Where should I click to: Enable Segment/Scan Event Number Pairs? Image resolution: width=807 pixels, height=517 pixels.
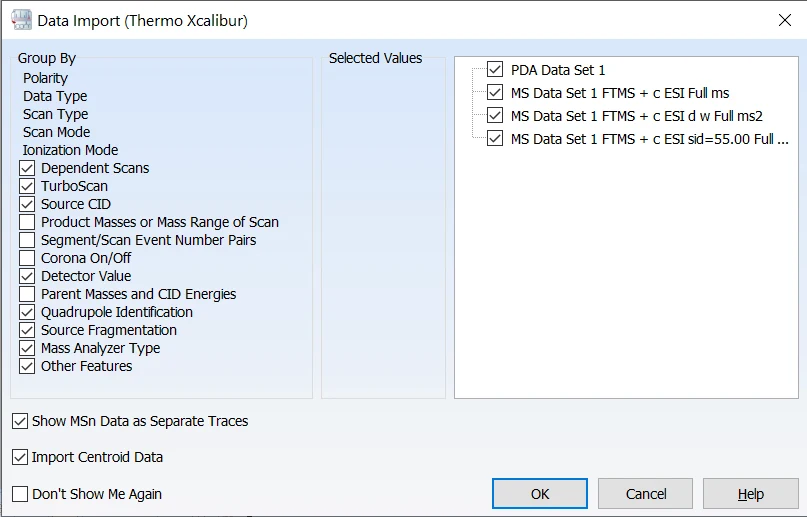point(27,240)
